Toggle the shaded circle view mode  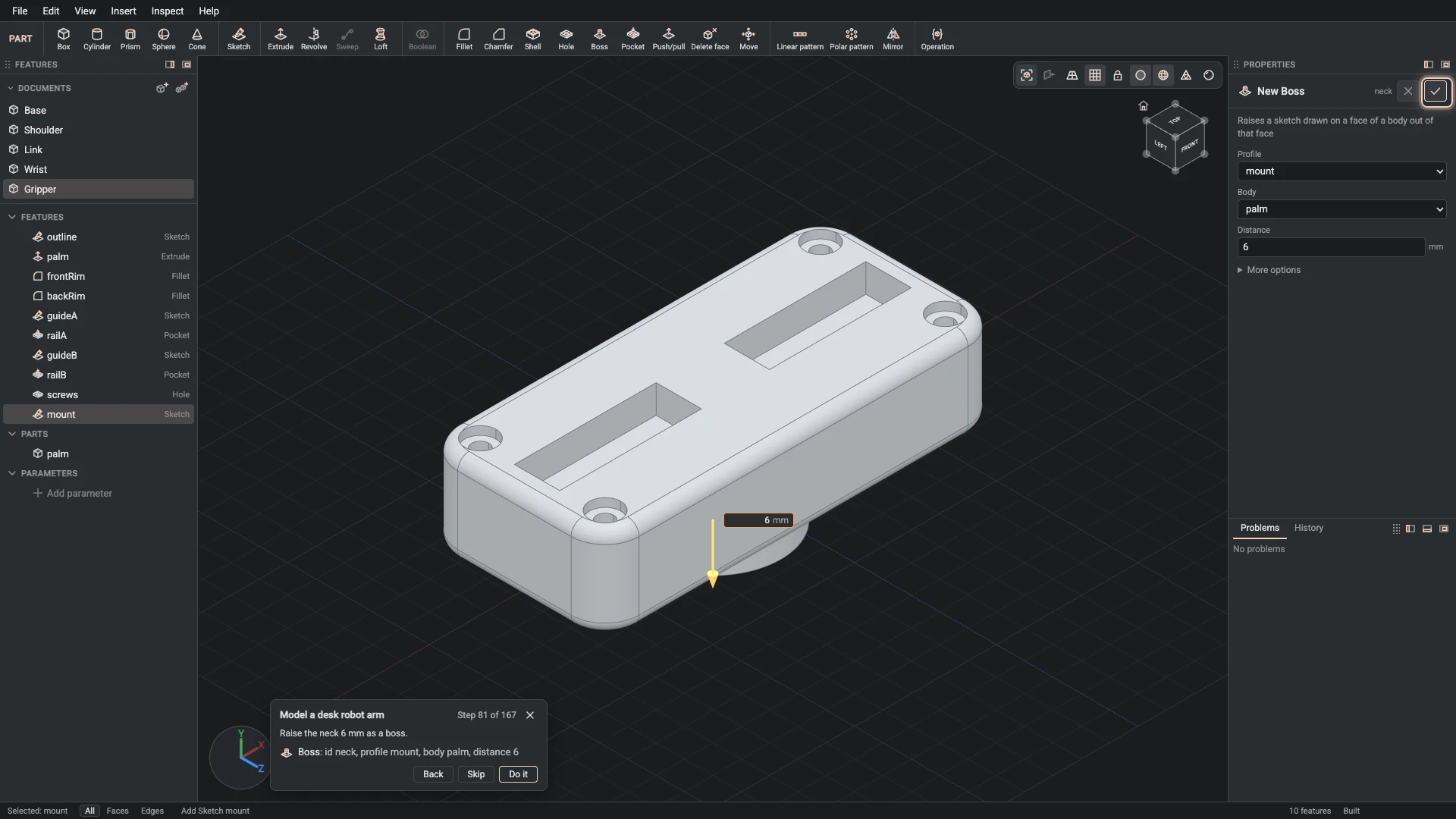1141,75
